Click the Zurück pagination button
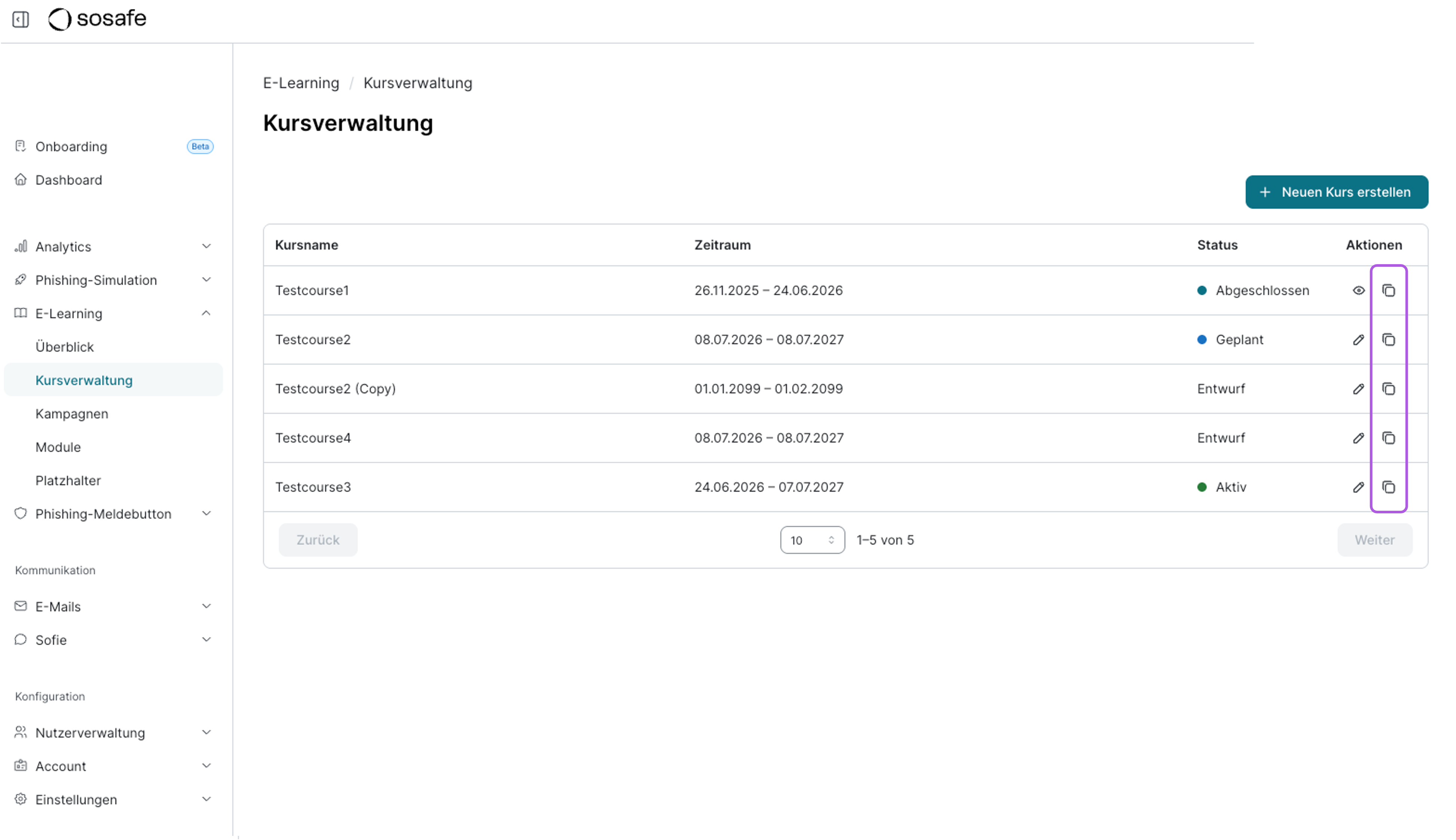This screenshot has width=1456, height=840. 318,540
